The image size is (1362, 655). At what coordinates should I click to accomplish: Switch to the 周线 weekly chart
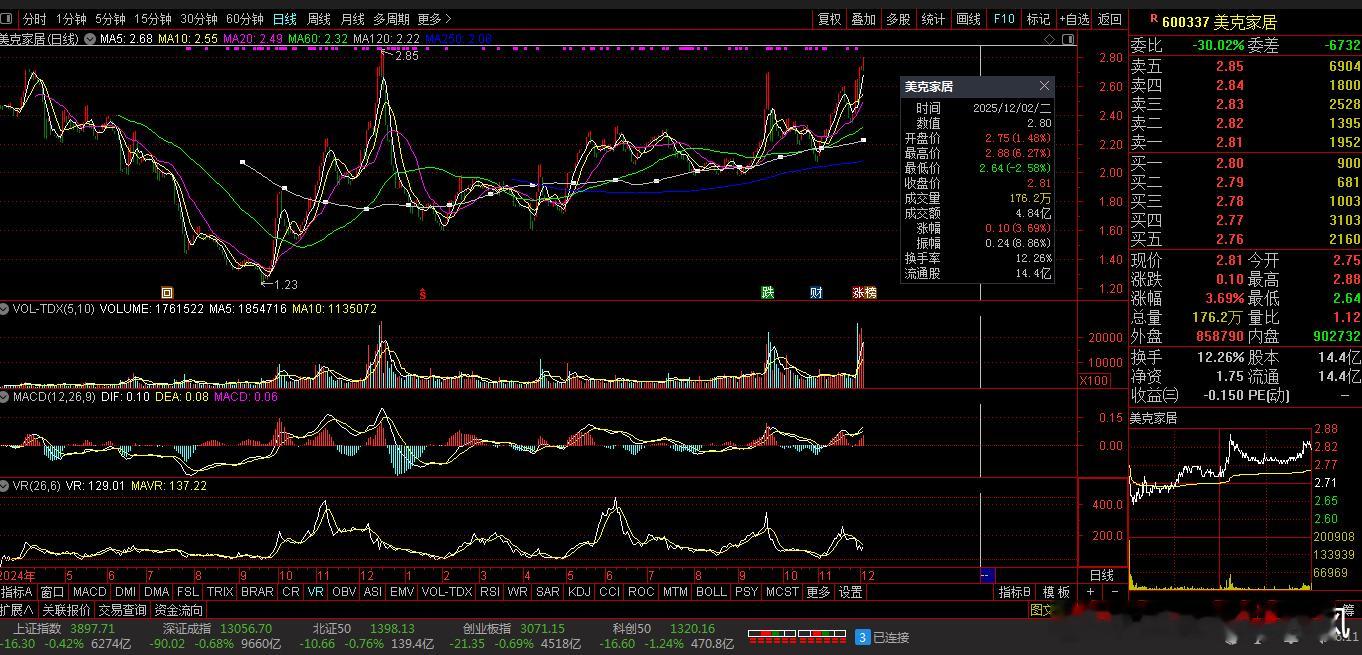[318, 19]
